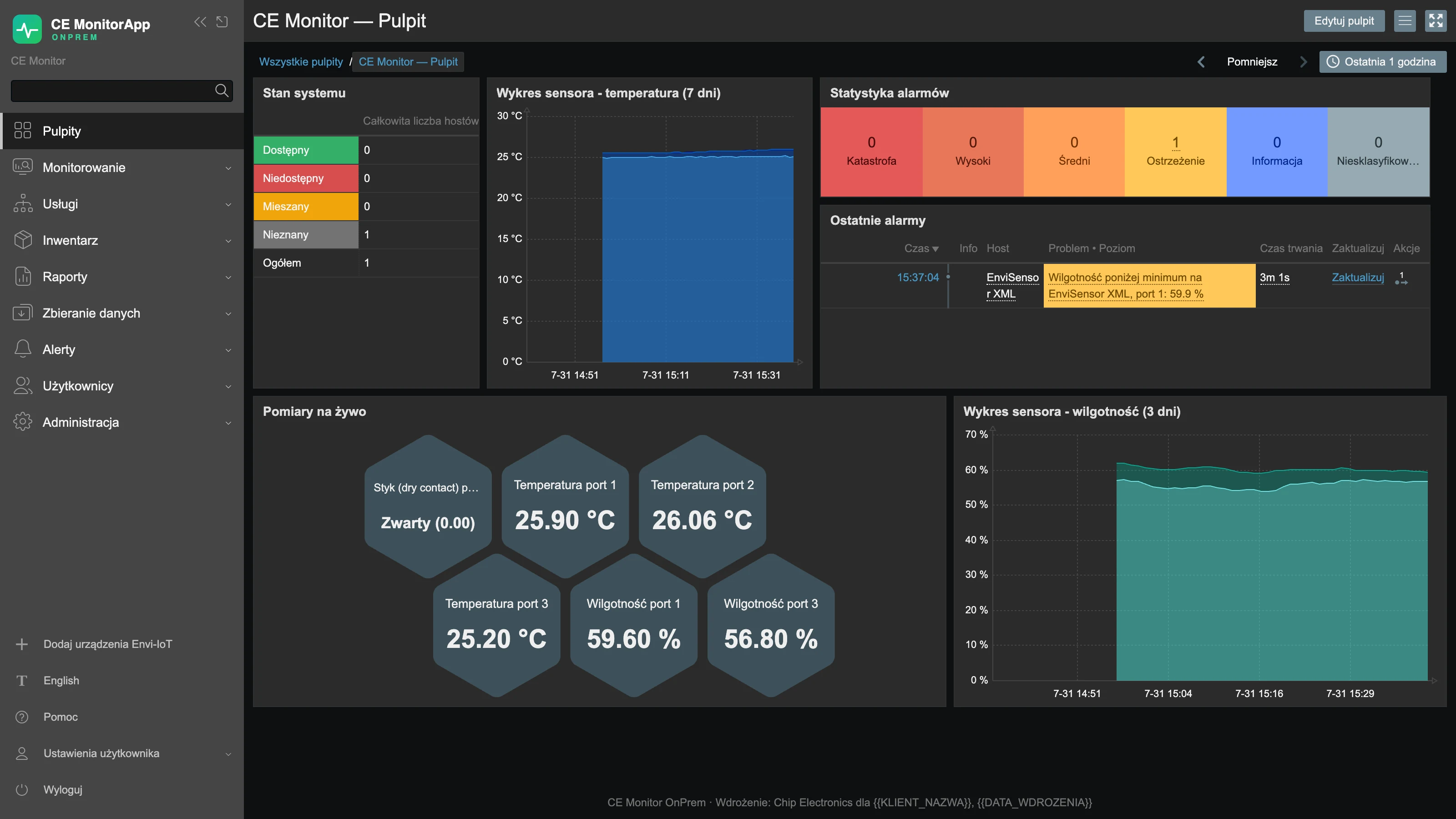The width and height of the screenshot is (1456, 819).
Task: Select the yellow Ostrzeżenie alarm tile
Action: pyautogui.click(x=1175, y=152)
